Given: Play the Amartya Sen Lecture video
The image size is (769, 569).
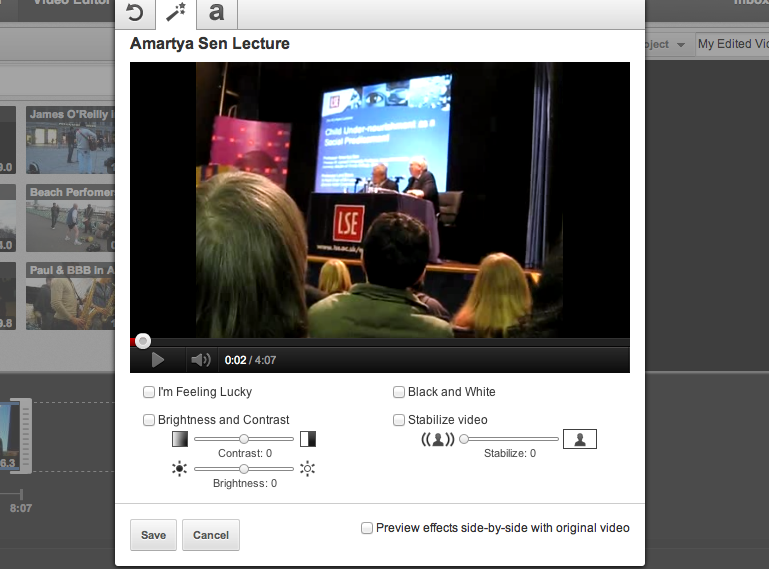Looking at the screenshot, I should click(157, 360).
